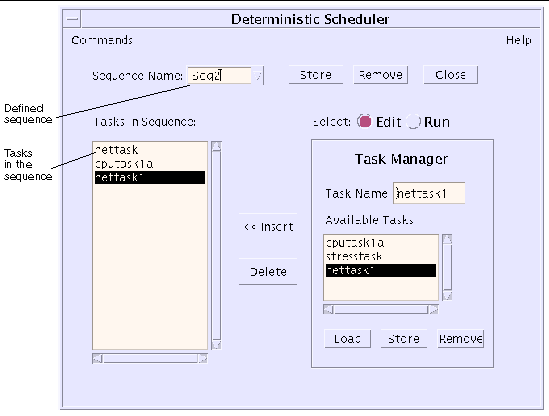Select highlighted nettask1 in Tasks in Sequence
549x416 pixels.
(x=150, y=178)
